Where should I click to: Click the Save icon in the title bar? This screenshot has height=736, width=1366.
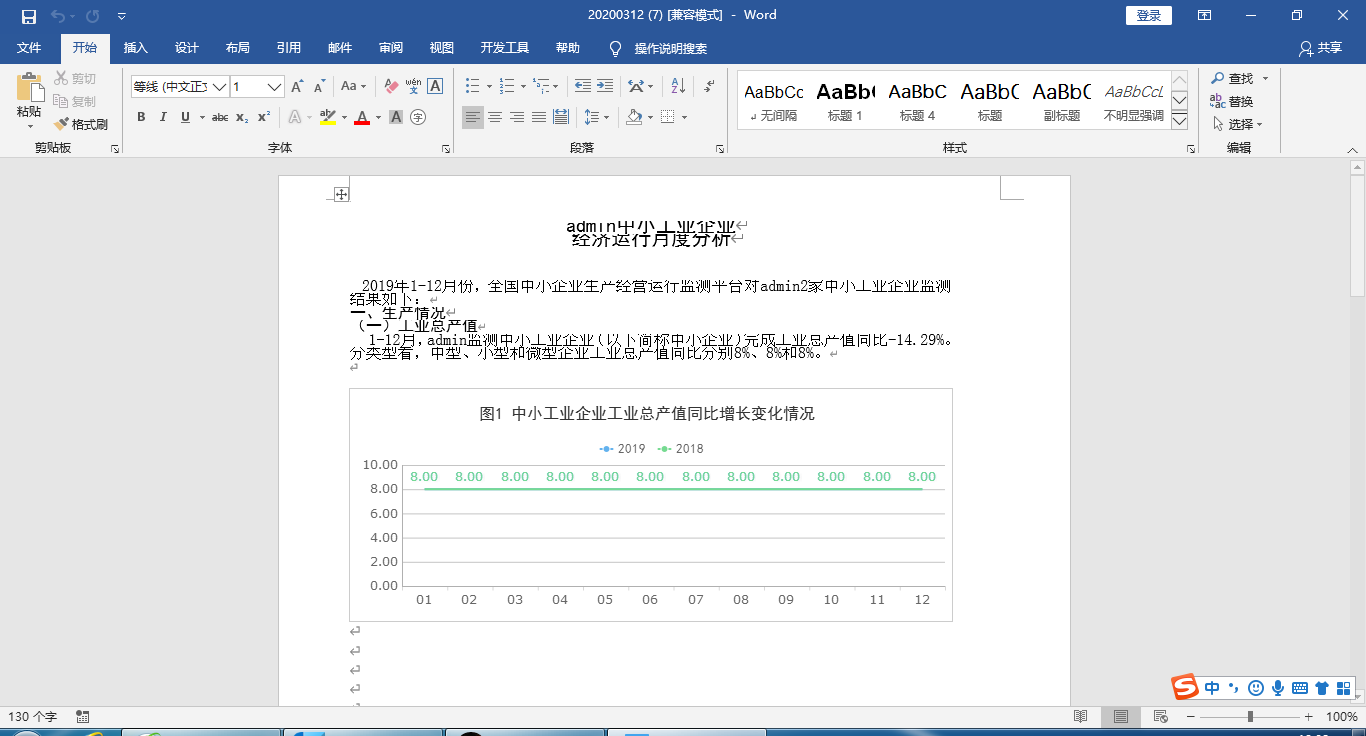29,16
